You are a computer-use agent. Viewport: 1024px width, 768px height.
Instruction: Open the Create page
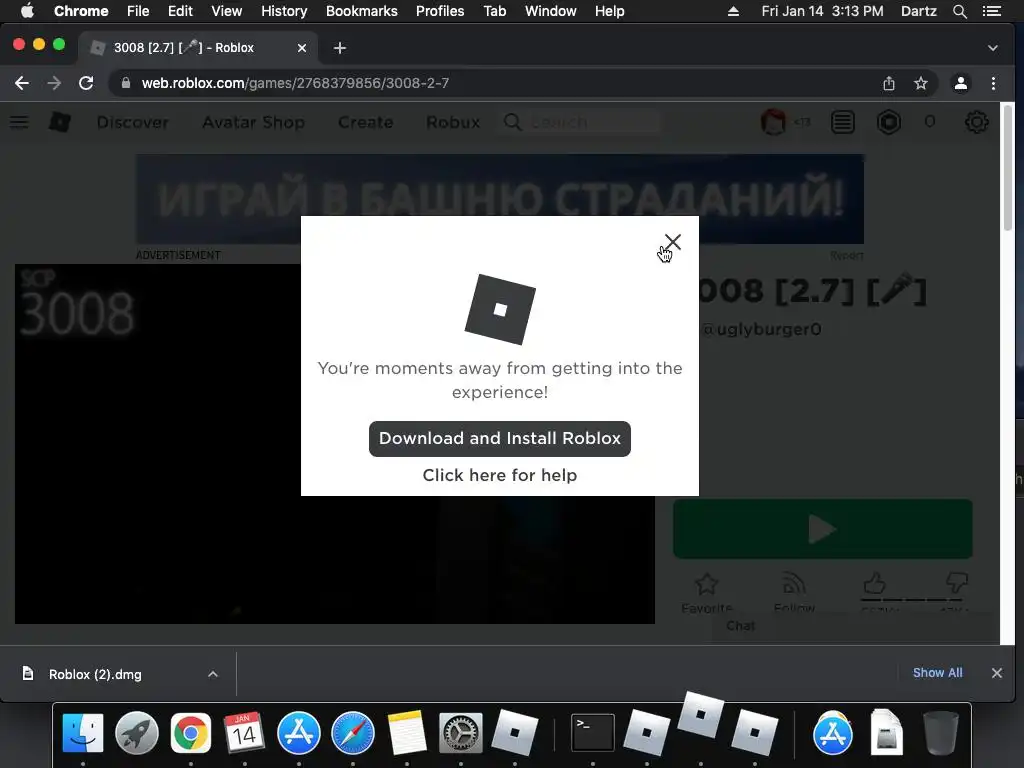[366, 122]
